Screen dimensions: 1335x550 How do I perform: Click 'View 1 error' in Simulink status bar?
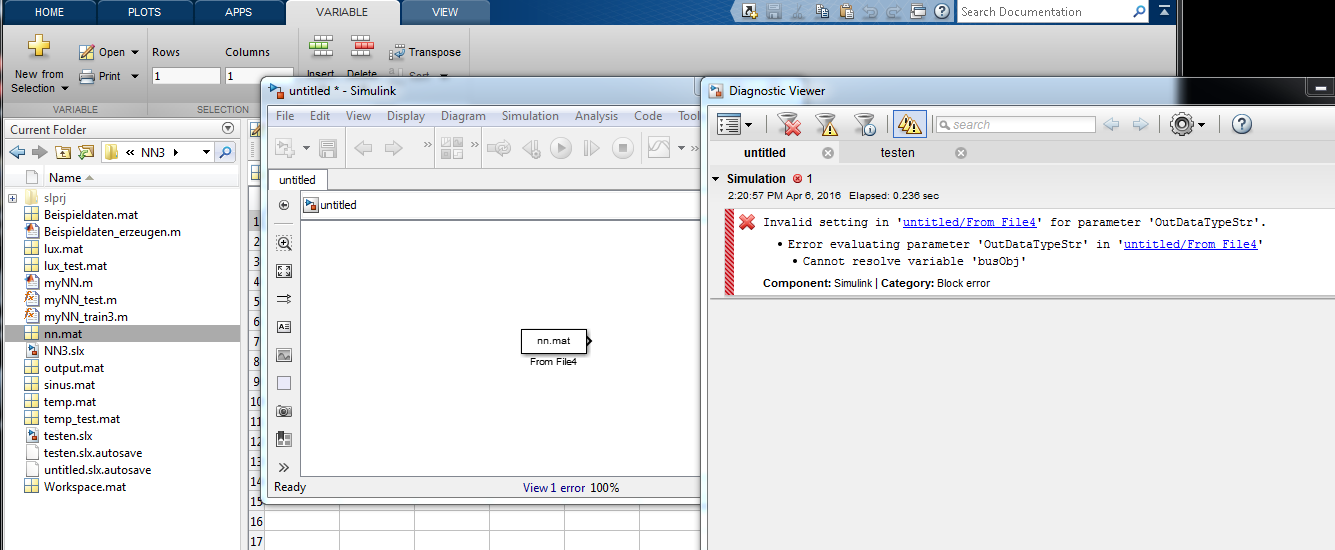553,488
